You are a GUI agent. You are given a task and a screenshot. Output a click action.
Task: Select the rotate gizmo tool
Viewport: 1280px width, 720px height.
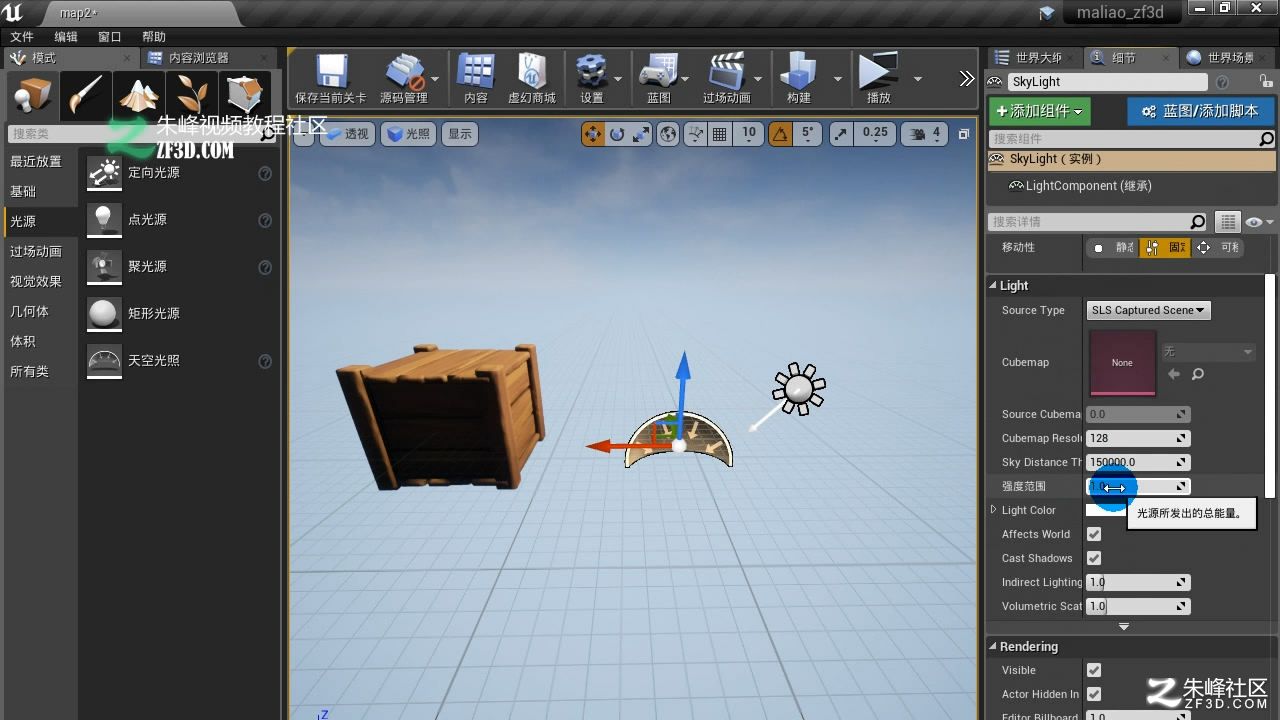(x=617, y=134)
